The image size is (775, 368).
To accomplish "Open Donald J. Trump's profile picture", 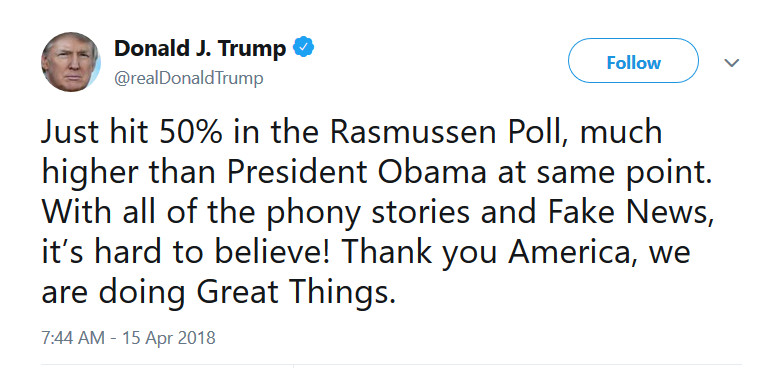I will 71,62.
